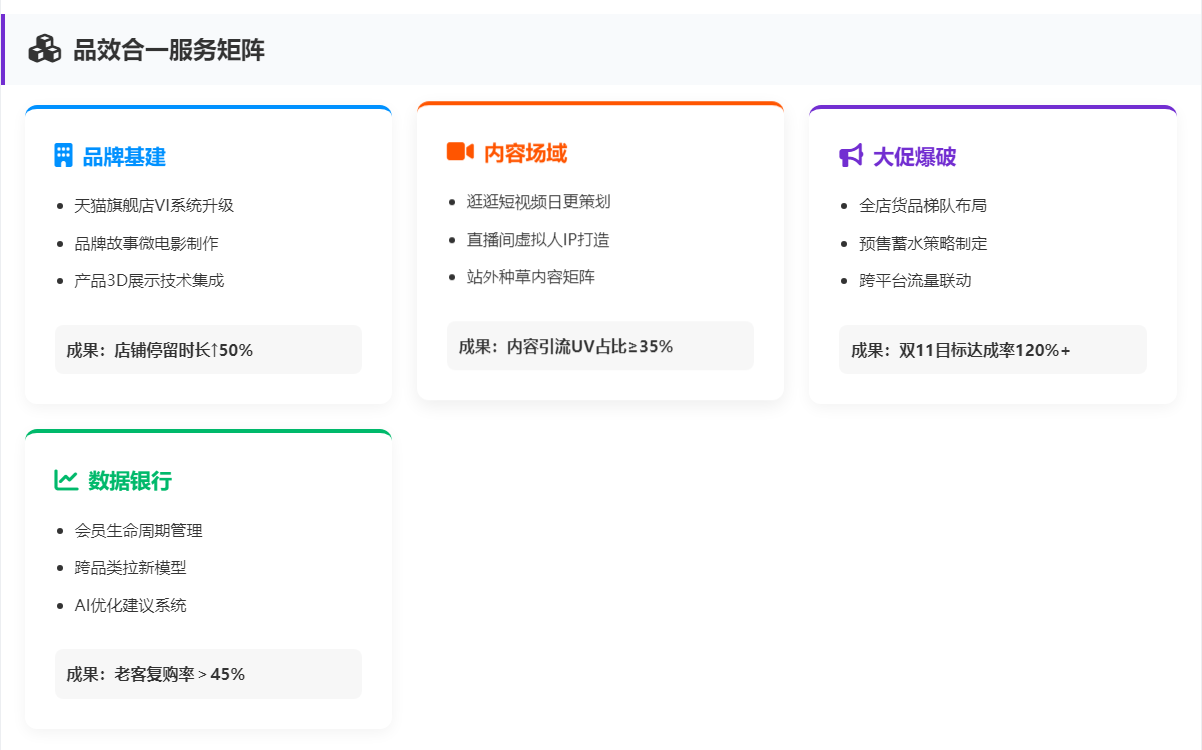1202x750 pixels.
Task: Open the 内容场域 card title
Action: (x=525, y=153)
